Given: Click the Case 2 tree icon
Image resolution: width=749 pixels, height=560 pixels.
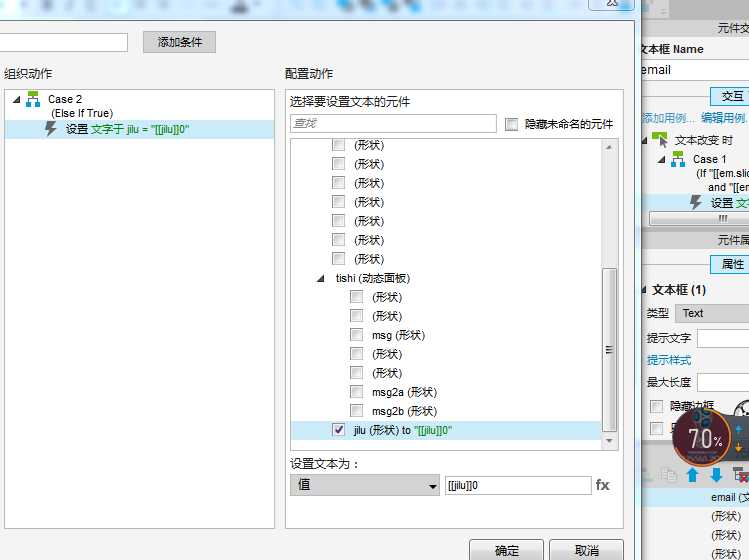Looking at the screenshot, I should (32, 99).
